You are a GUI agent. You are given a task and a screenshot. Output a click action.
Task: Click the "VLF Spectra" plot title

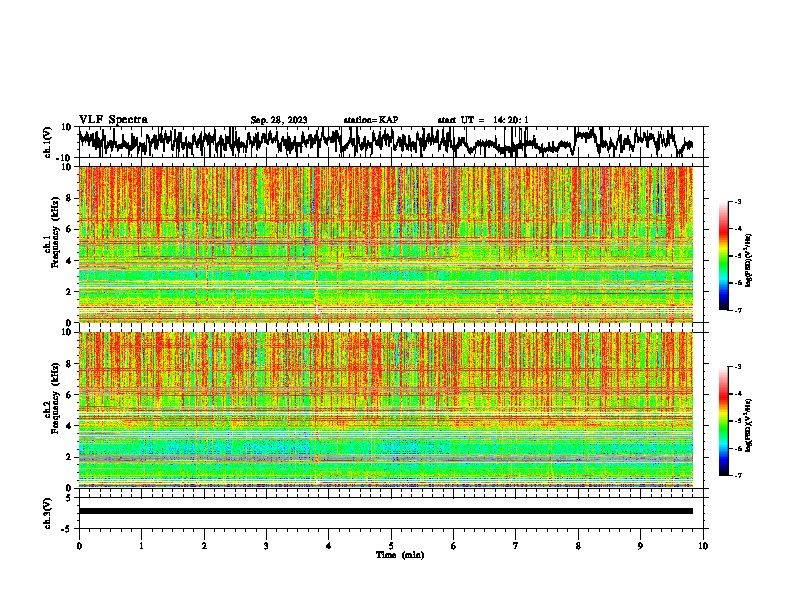click(x=113, y=120)
